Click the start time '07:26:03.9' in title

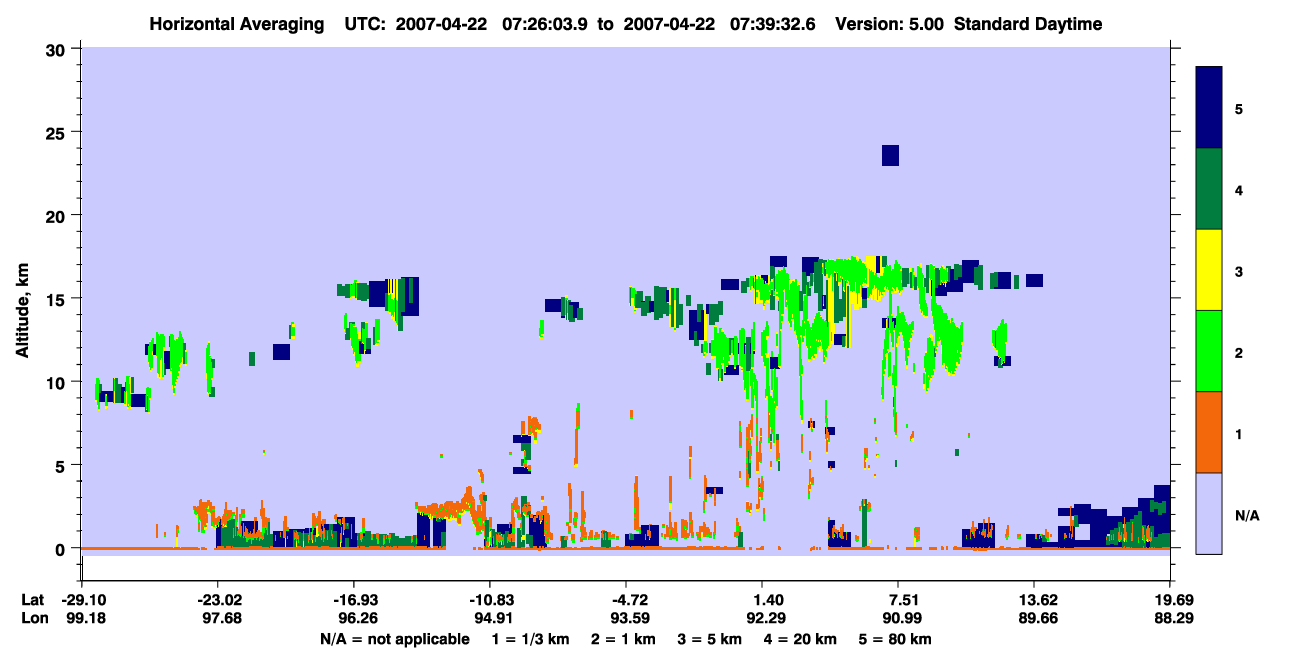tap(545, 24)
